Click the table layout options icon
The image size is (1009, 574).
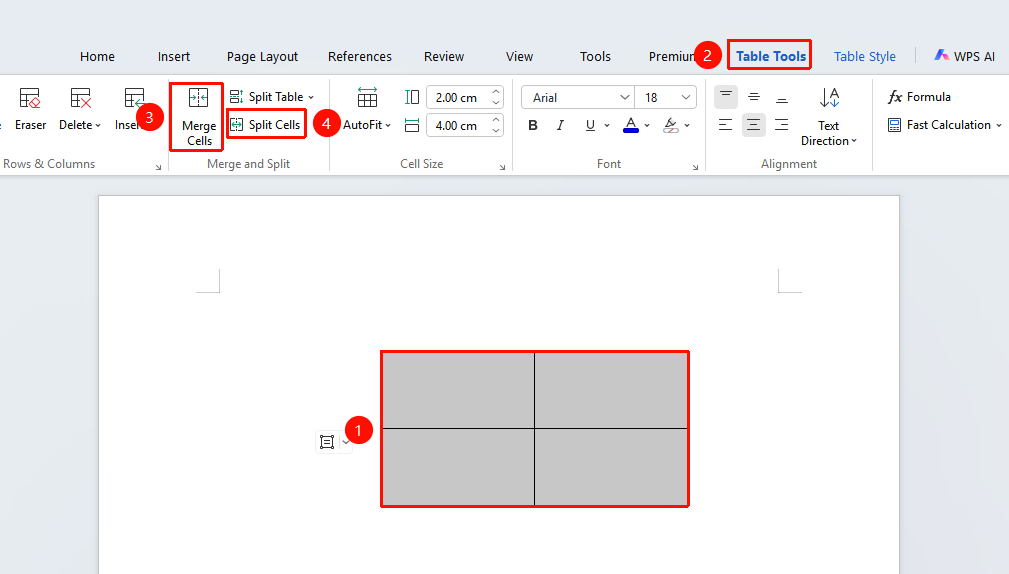click(327, 442)
